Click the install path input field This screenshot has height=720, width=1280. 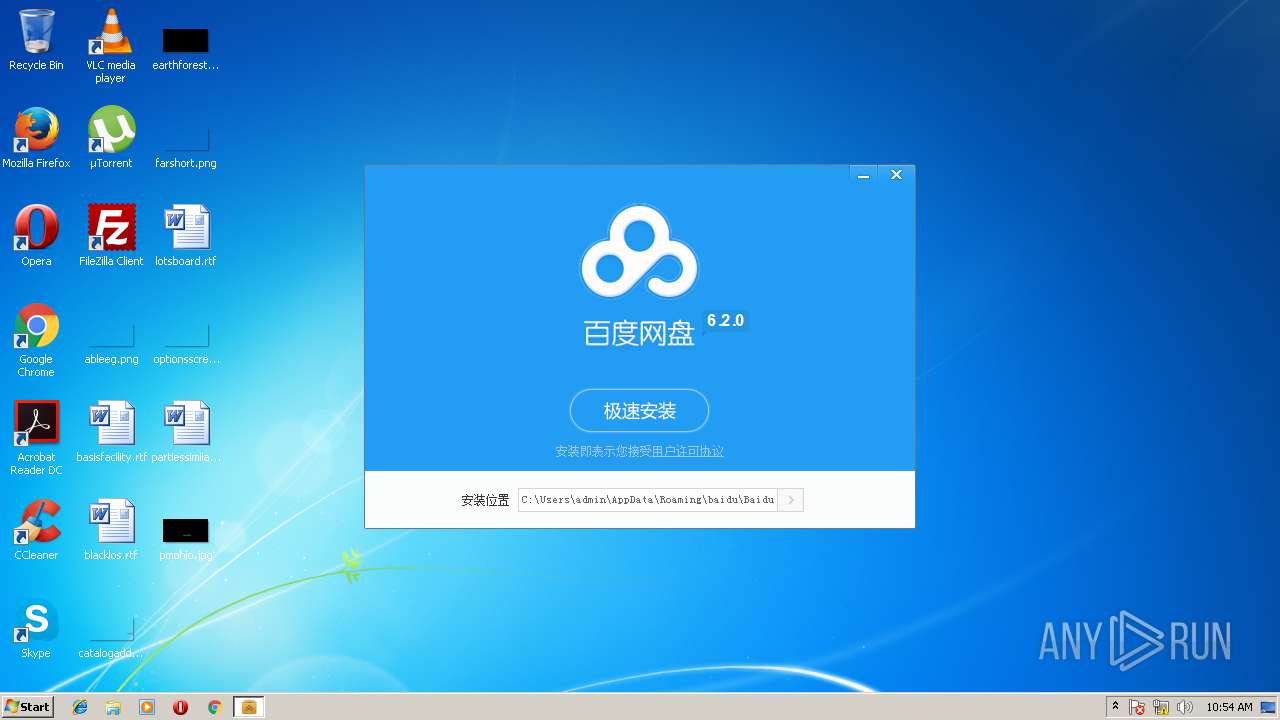tap(648, 499)
